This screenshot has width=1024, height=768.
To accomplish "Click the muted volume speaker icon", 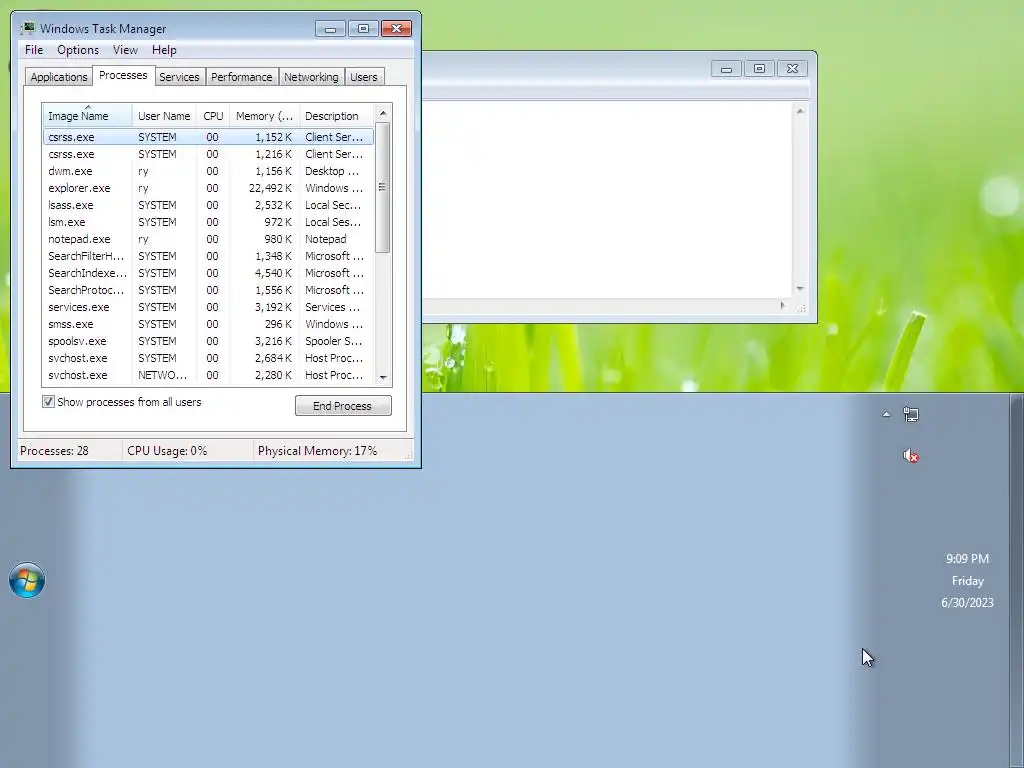I will [x=911, y=456].
